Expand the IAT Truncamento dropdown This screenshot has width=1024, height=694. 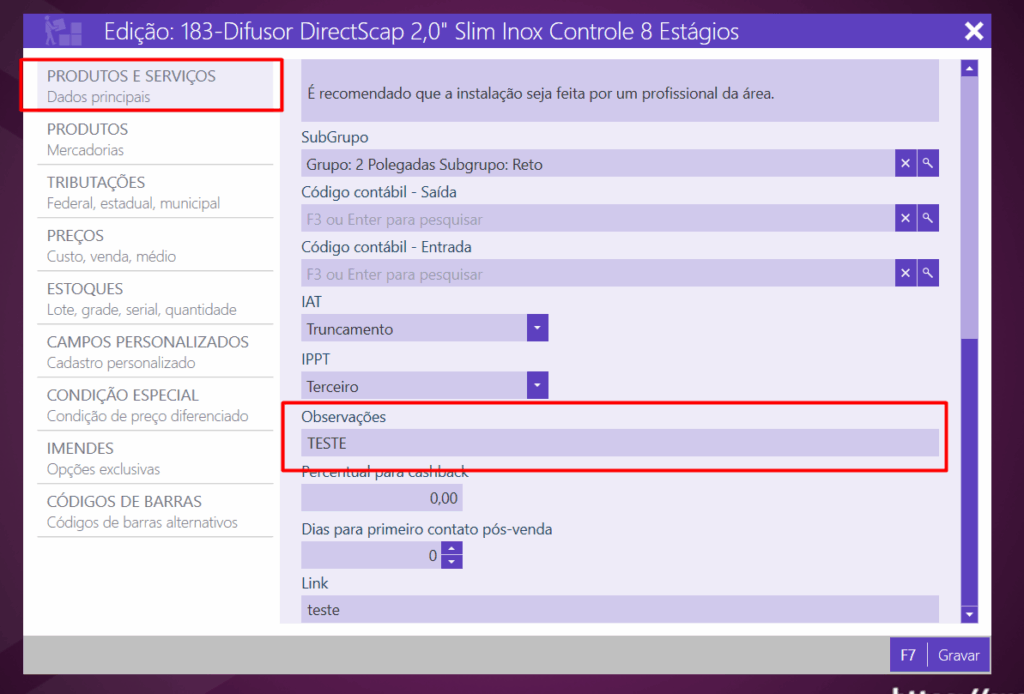(x=538, y=328)
